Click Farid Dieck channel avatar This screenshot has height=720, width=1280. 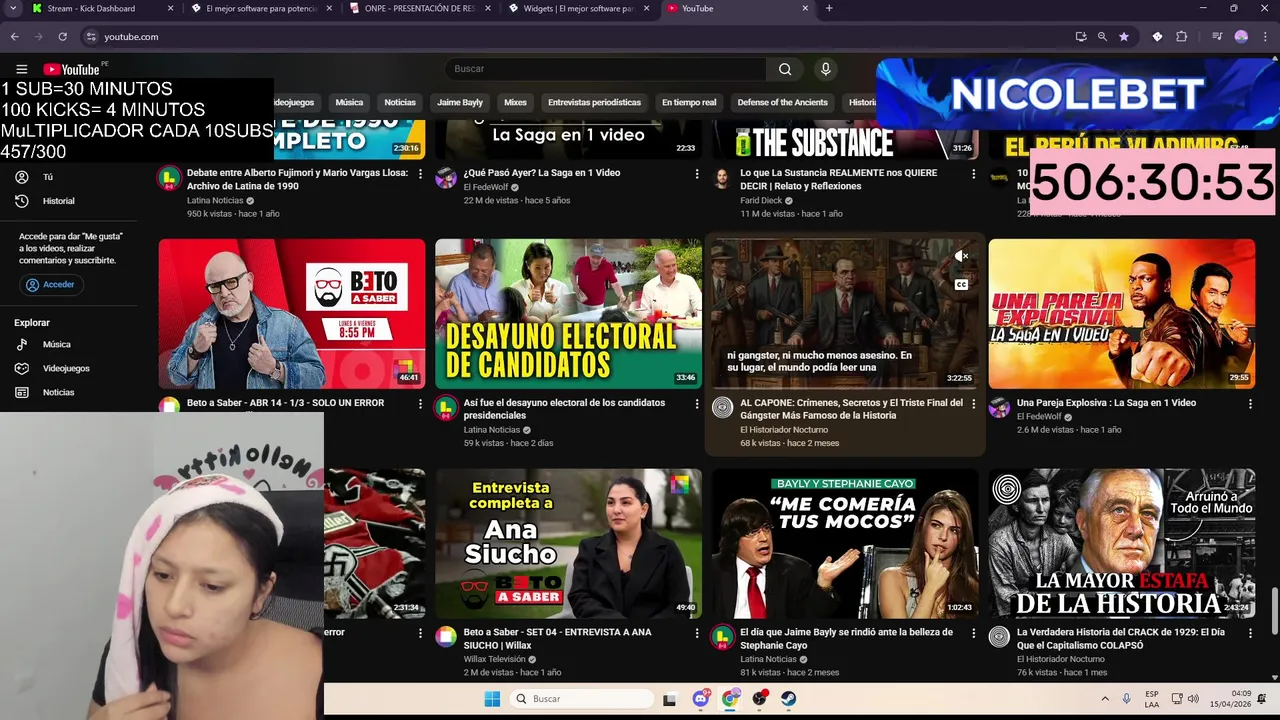[722, 178]
